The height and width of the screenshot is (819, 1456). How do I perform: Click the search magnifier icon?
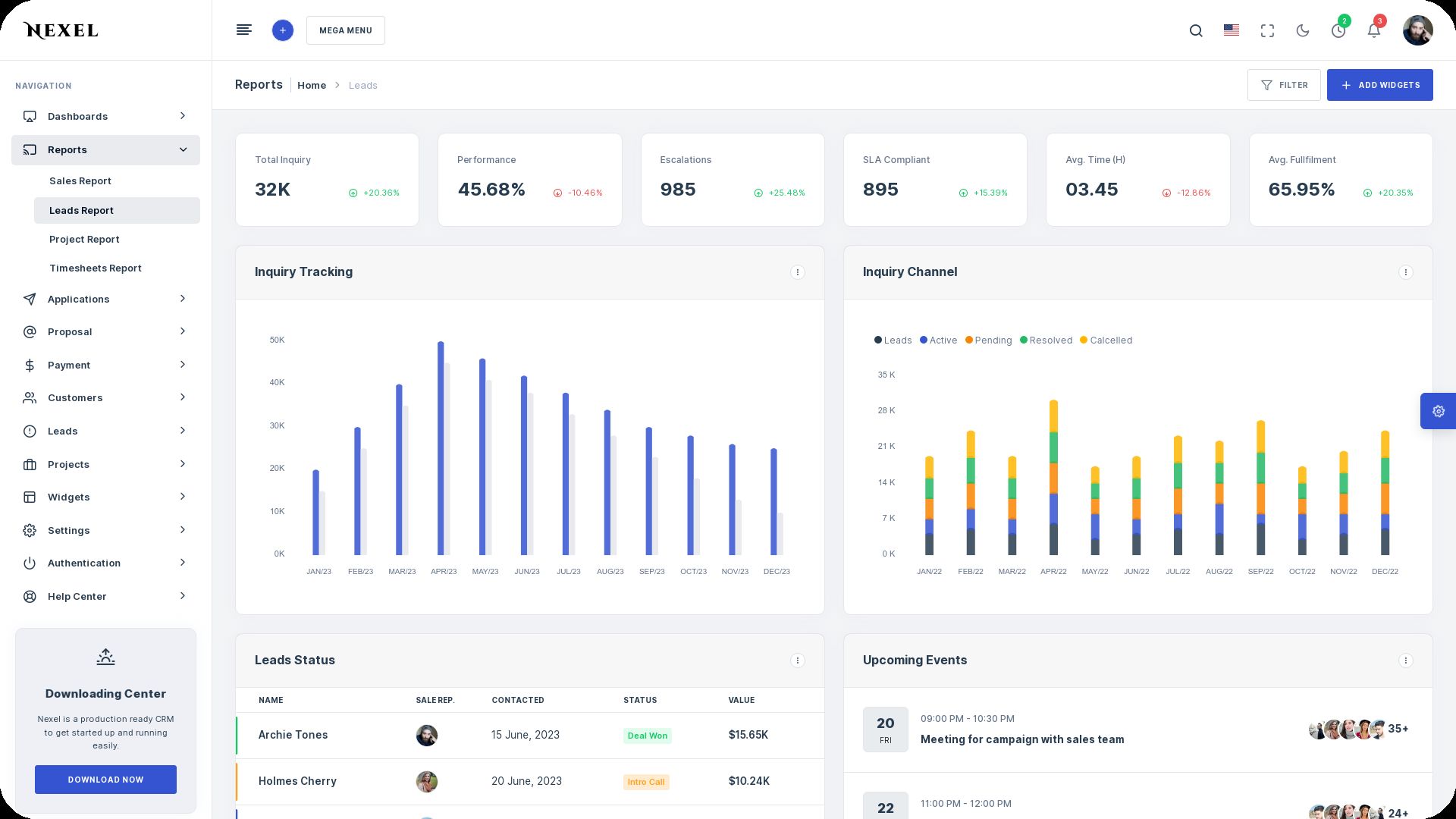pyautogui.click(x=1196, y=31)
